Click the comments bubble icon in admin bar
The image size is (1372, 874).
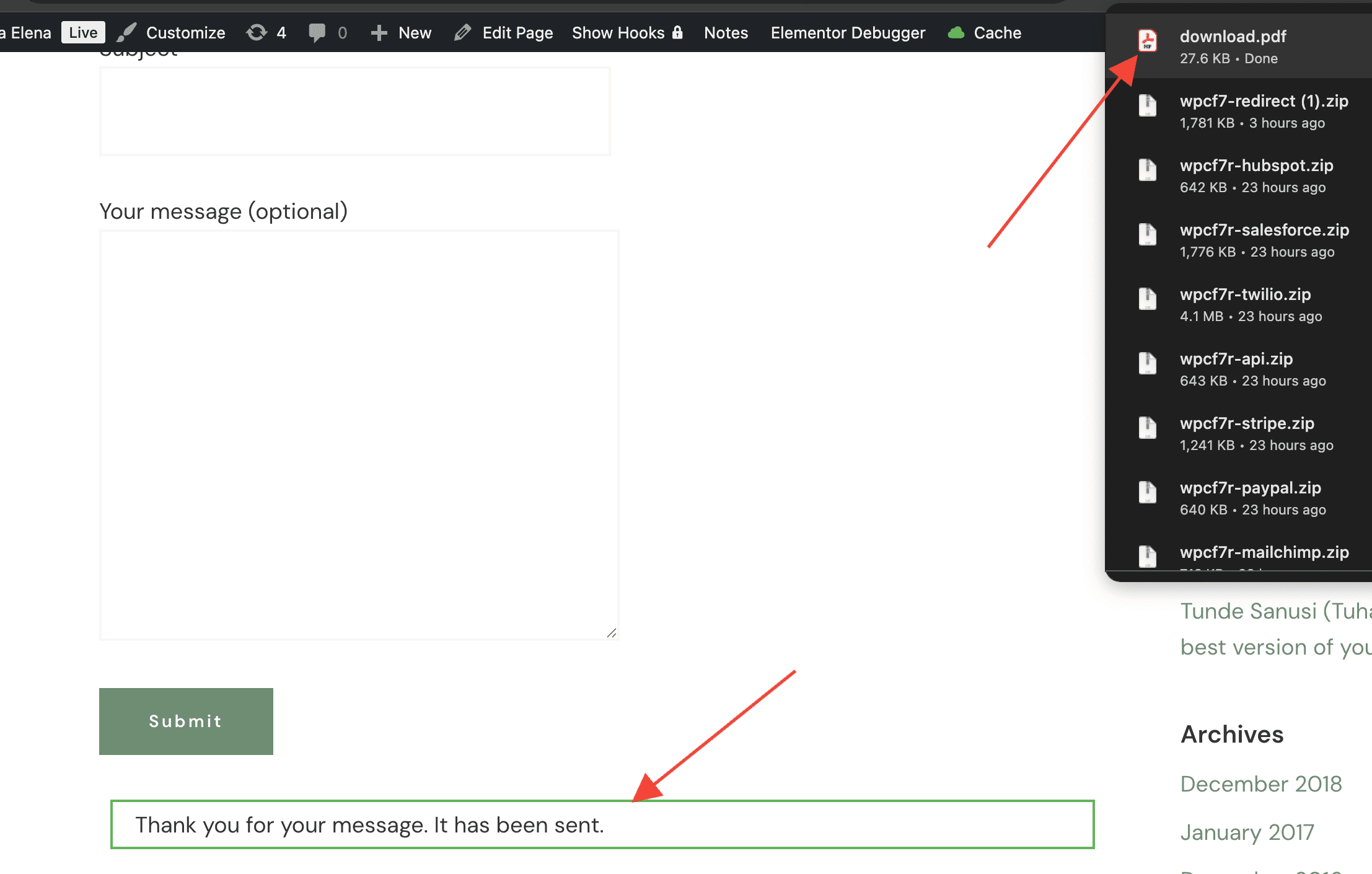(317, 33)
